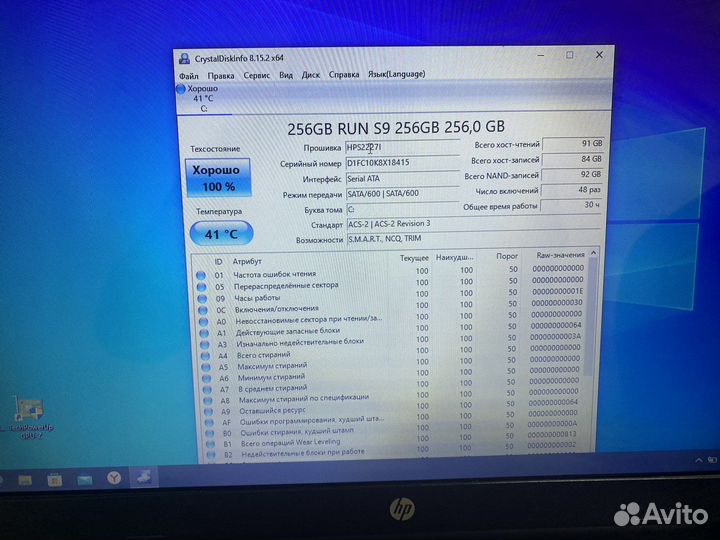Open the Вид menu
The height and width of the screenshot is (540, 720).
click(x=286, y=75)
